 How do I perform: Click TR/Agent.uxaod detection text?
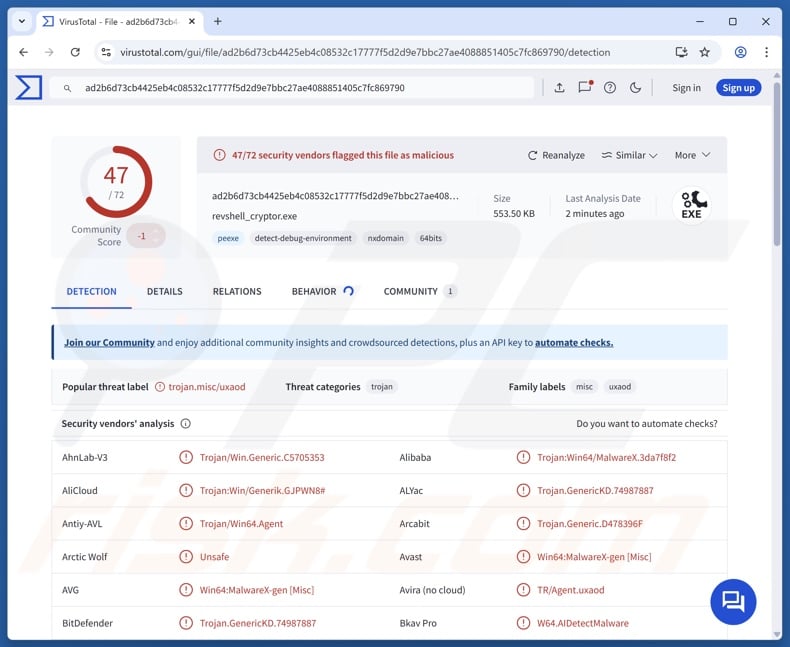[570, 590]
